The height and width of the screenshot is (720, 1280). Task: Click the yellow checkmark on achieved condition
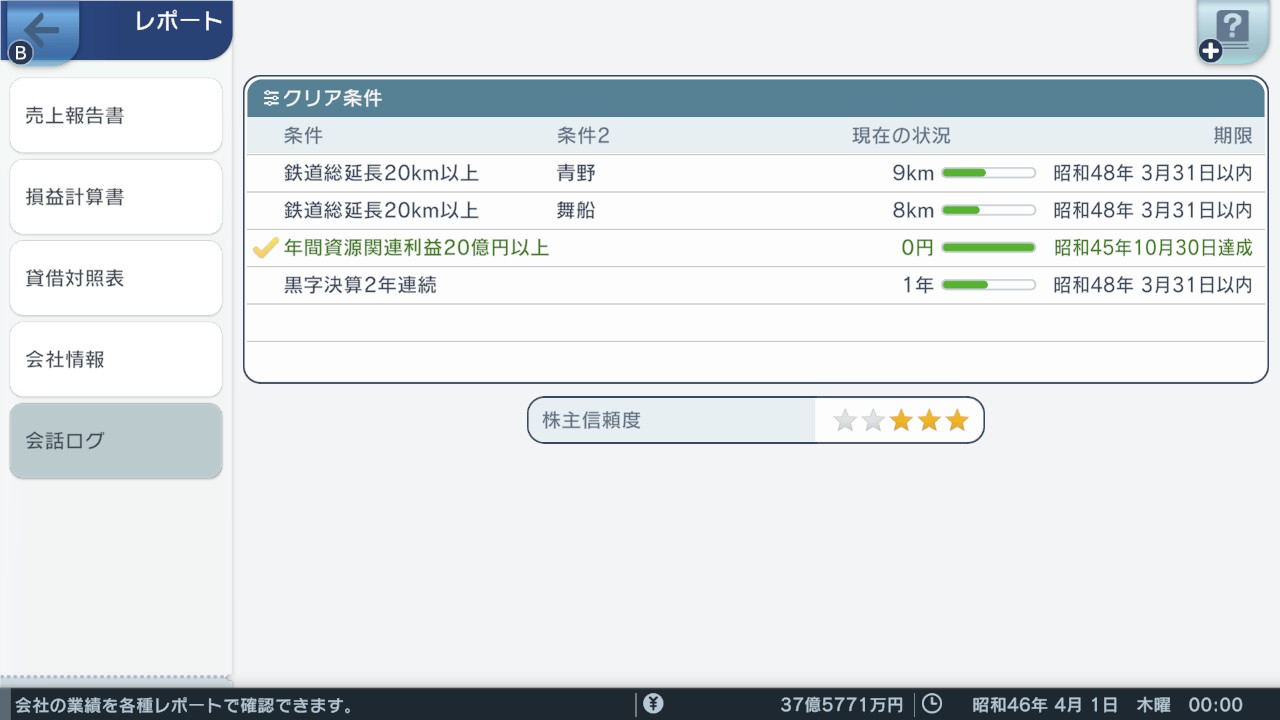[x=265, y=248]
